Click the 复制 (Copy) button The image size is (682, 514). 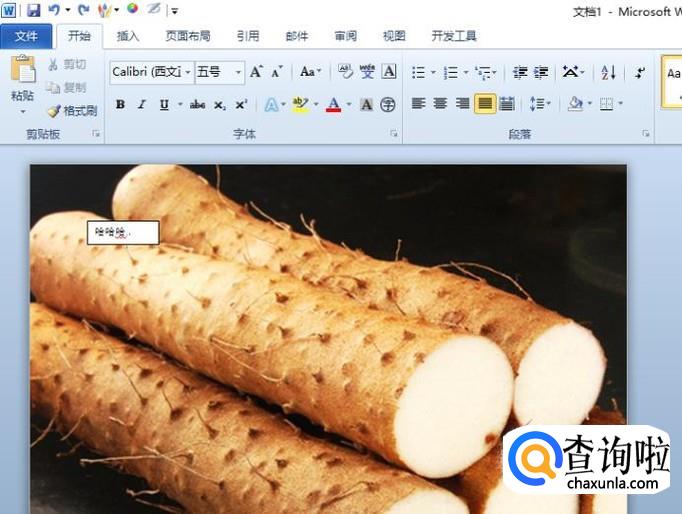point(67,88)
